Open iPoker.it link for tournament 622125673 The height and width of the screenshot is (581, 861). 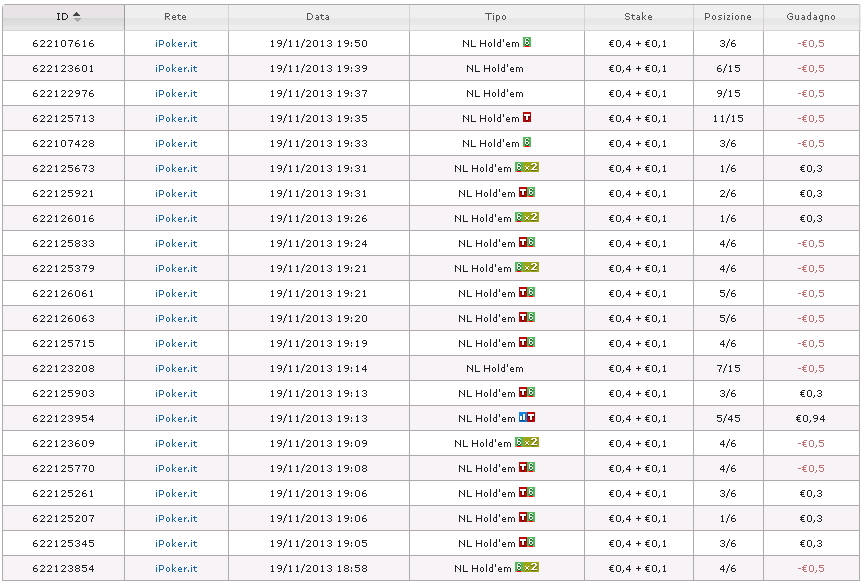(176, 169)
